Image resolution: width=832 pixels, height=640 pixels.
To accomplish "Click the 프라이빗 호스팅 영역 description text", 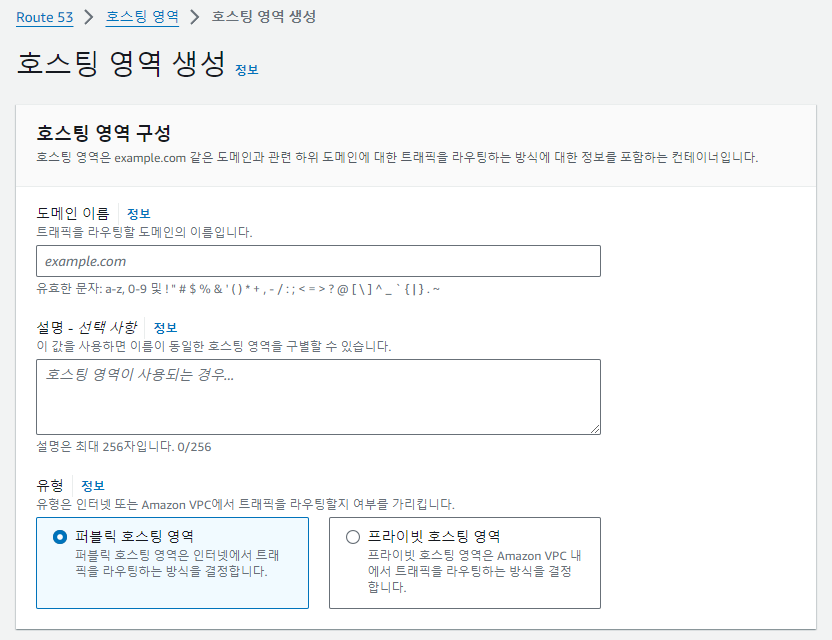I will pyautogui.click(x=474, y=571).
